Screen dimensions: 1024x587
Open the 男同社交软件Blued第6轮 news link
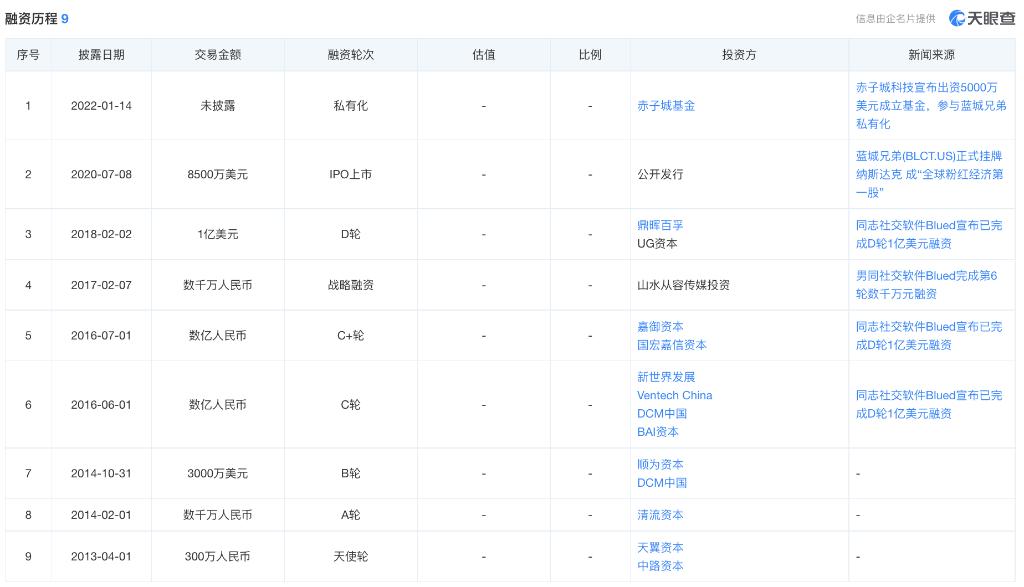point(926,285)
